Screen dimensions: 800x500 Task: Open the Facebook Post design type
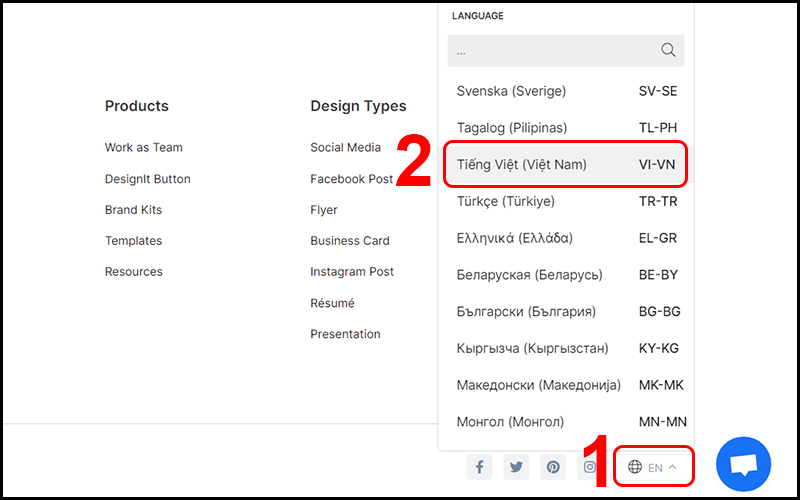[352, 179]
